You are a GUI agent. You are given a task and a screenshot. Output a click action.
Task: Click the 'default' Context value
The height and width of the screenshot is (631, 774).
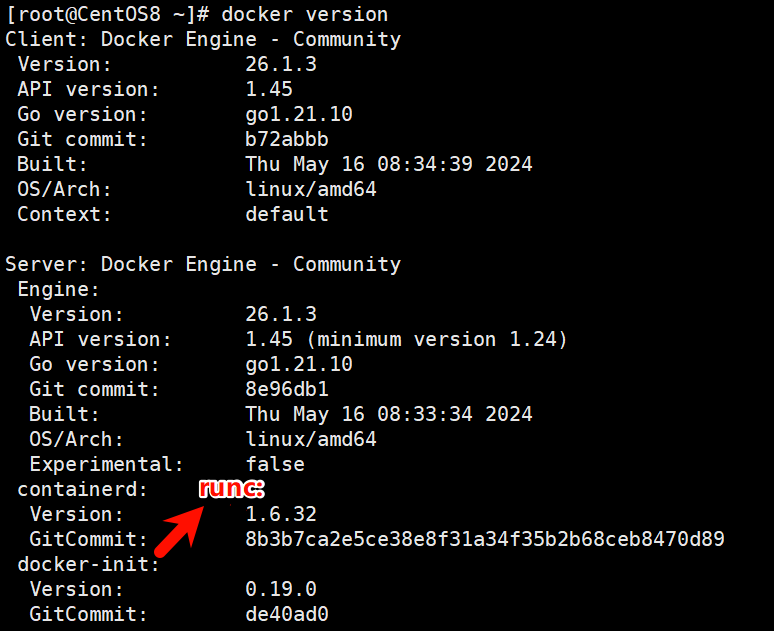(287, 214)
